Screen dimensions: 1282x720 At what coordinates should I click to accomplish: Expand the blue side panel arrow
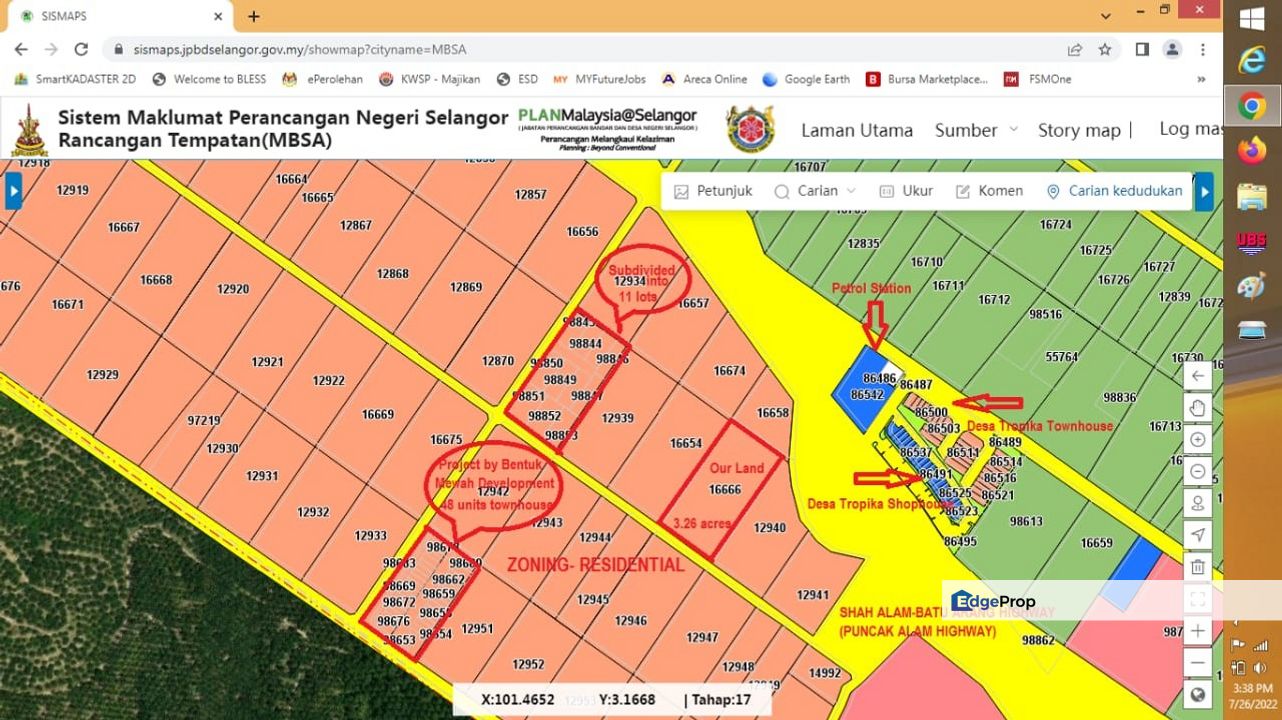12,190
